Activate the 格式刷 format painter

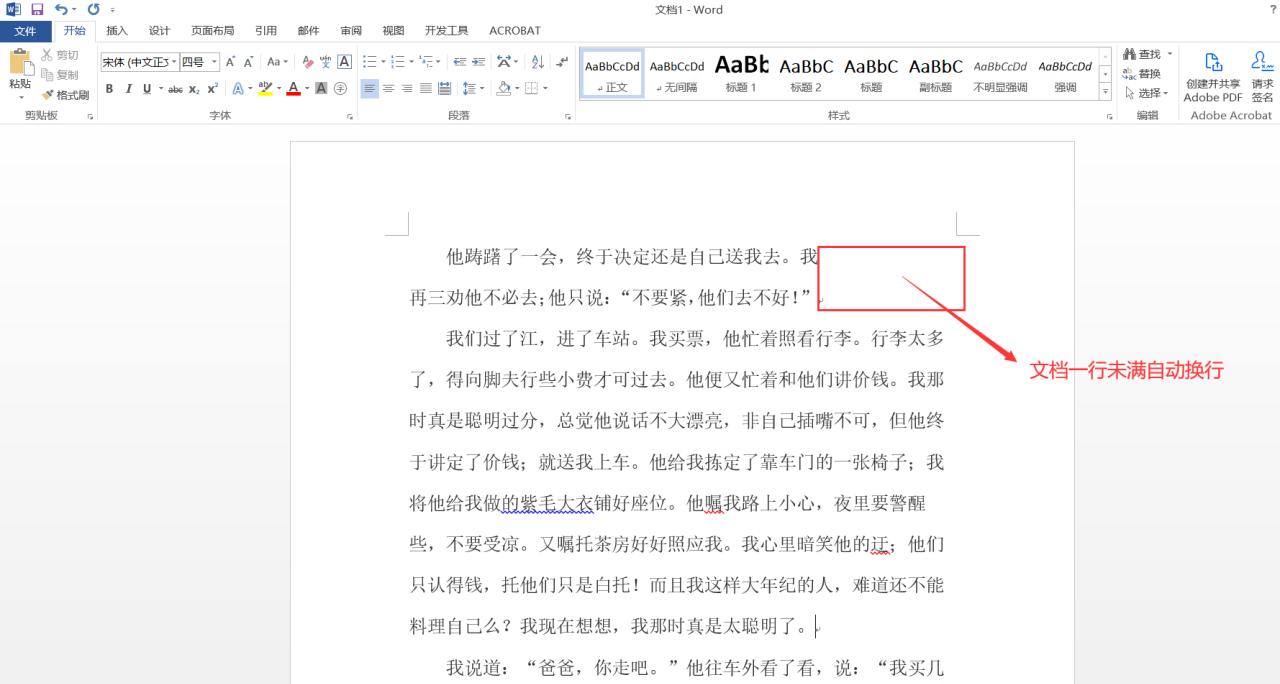pyautogui.click(x=65, y=95)
